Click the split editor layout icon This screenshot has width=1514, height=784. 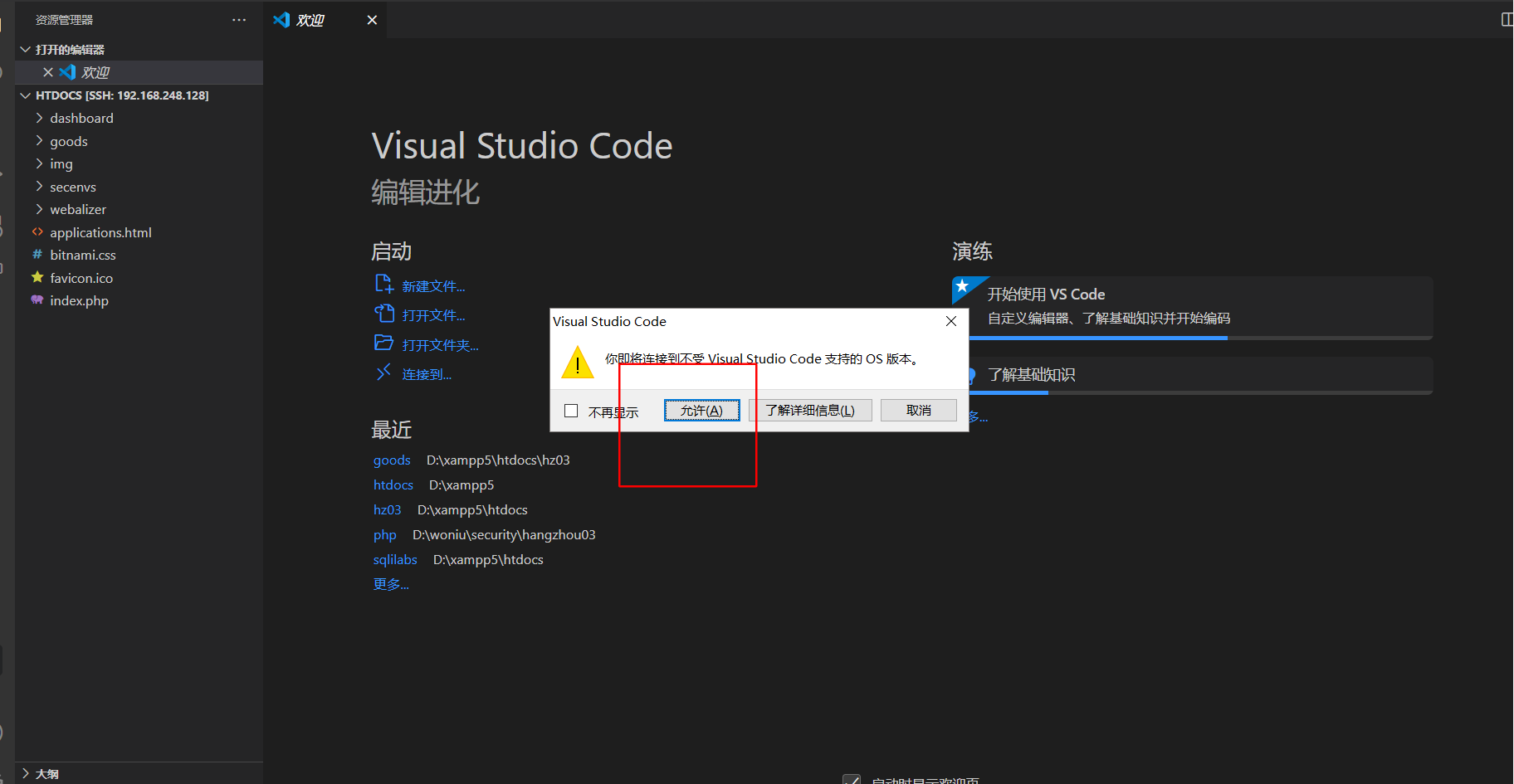tap(1507, 20)
